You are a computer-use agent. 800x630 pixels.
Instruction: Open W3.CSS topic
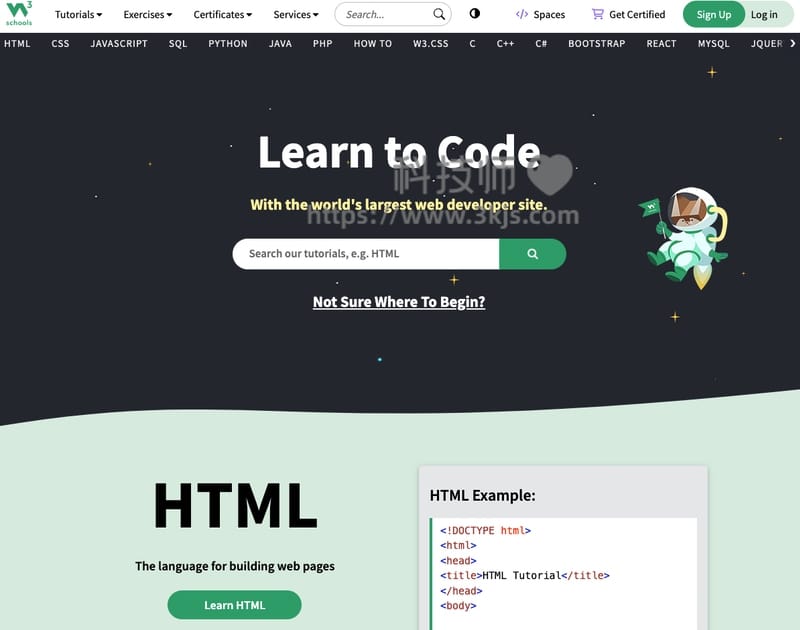(x=431, y=44)
